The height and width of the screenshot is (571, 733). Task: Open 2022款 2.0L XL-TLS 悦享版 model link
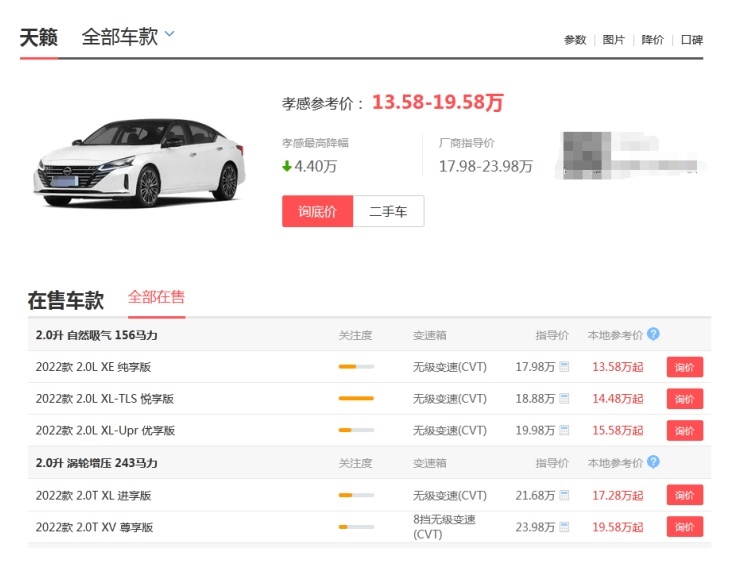click(105, 399)
